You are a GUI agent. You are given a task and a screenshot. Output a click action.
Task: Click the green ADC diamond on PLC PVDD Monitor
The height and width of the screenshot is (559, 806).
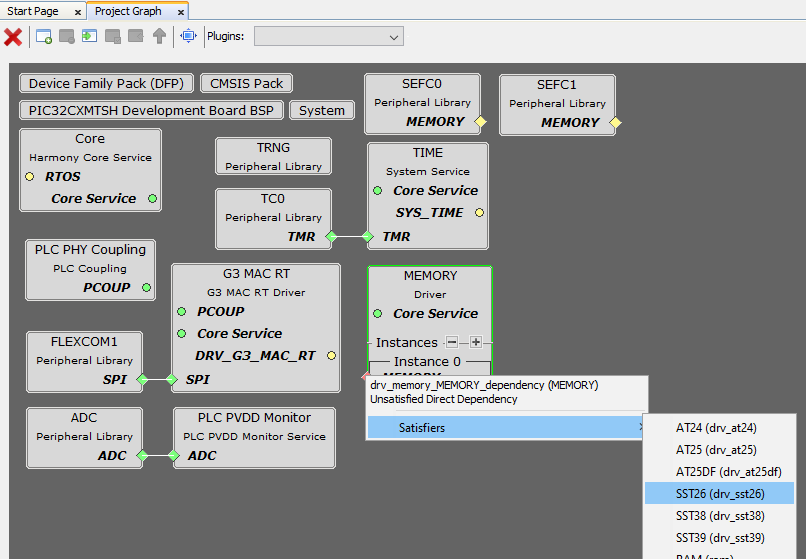tap(174, 456)
